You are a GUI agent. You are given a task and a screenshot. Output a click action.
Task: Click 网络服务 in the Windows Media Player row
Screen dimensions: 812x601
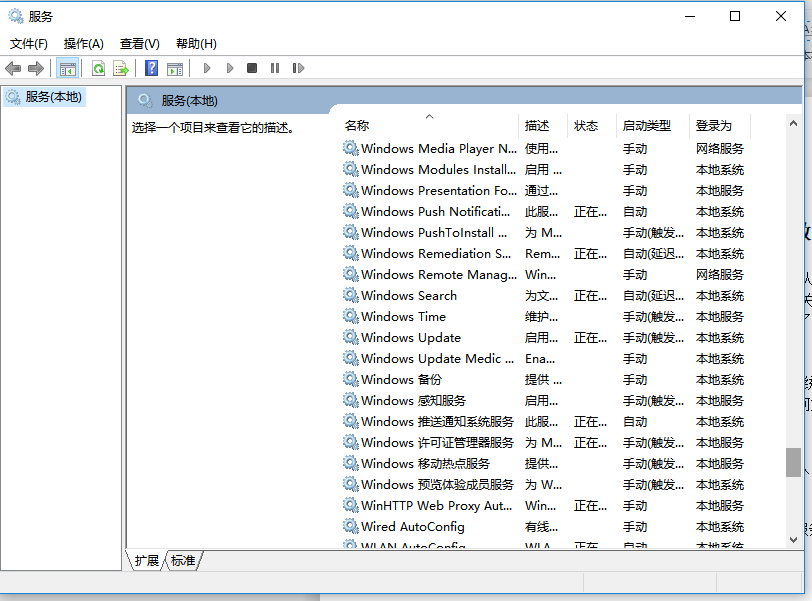[x=720, y=149]
